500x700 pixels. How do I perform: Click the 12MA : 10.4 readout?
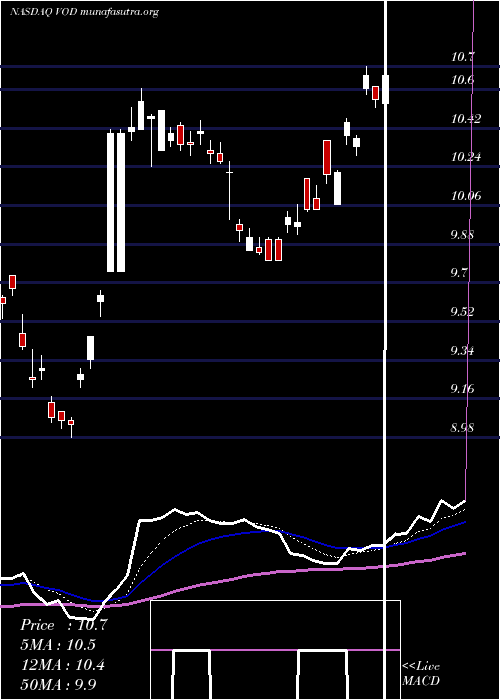click(x=62, y=665)
